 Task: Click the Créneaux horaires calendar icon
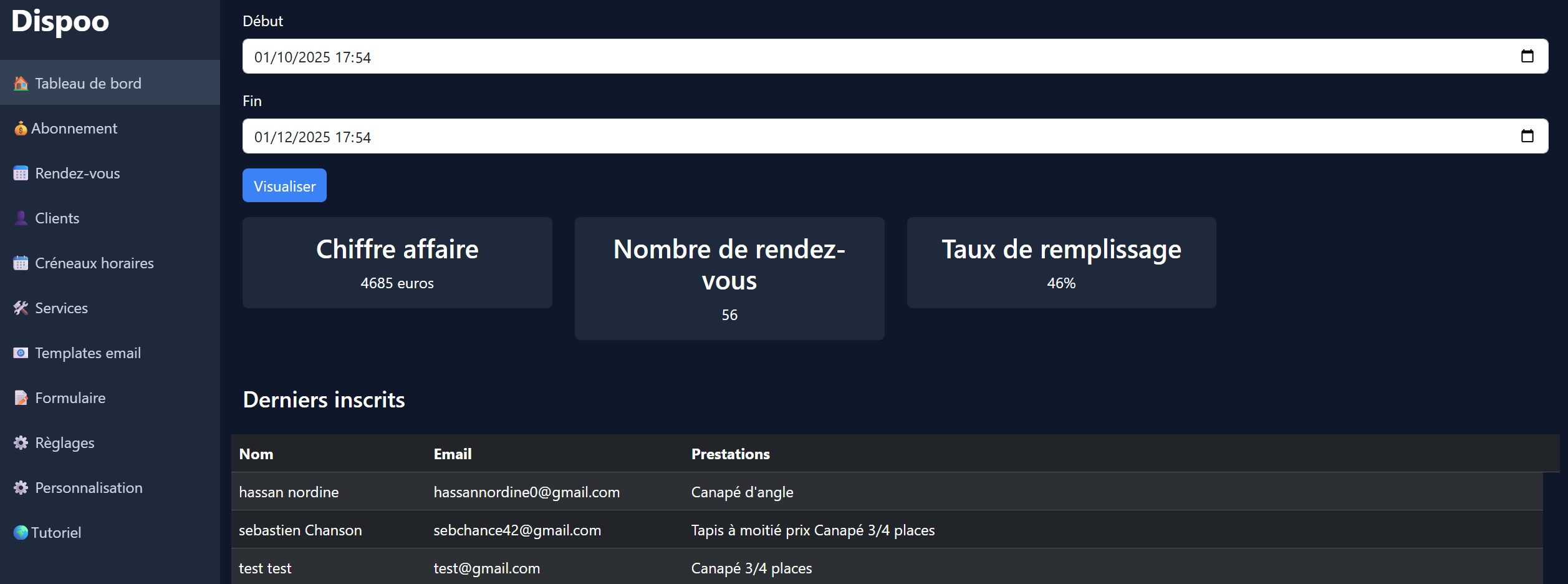21,263
